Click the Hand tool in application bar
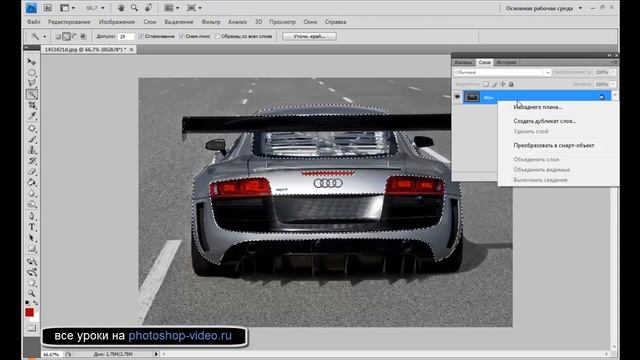 121,8
